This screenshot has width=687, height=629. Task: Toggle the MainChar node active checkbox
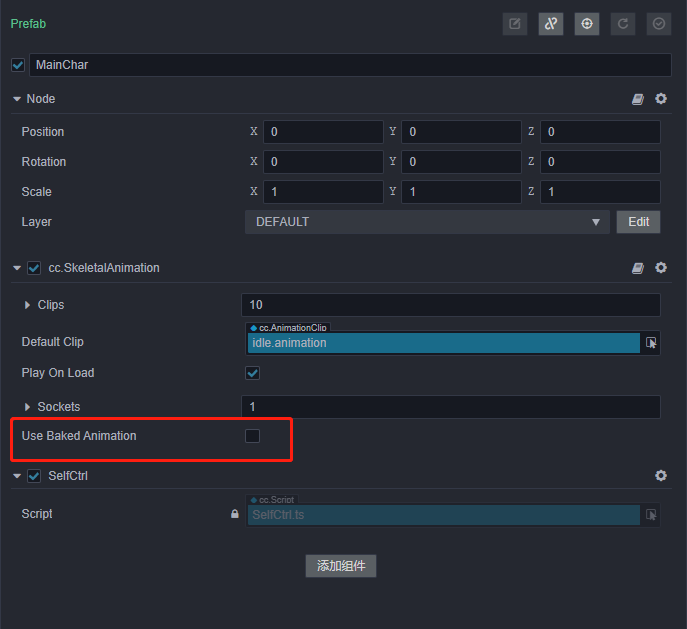18,65
